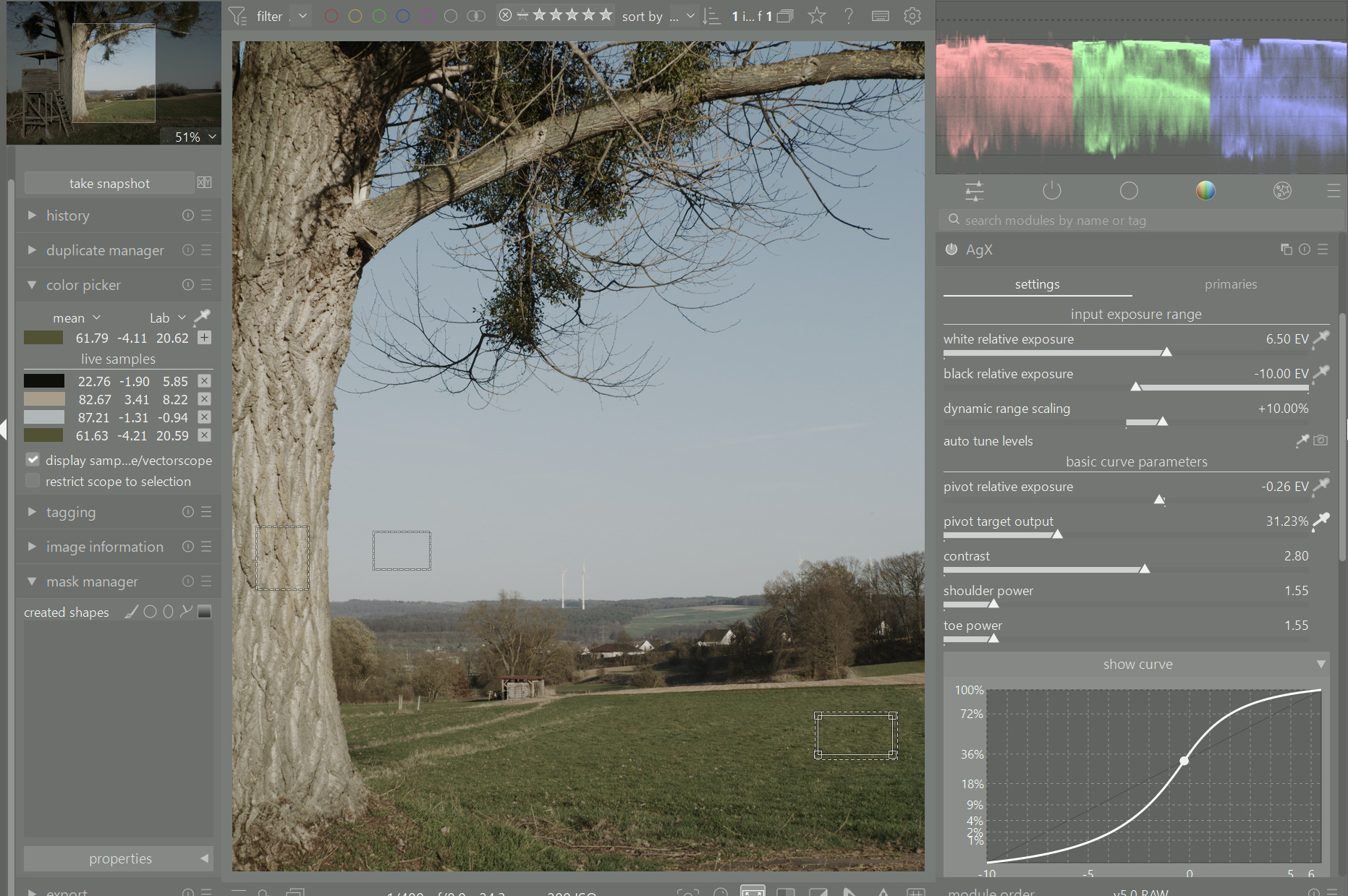Click the white relative exposure picker icon
Screen dimensions: 1348x896
(x=1321, y=338)
